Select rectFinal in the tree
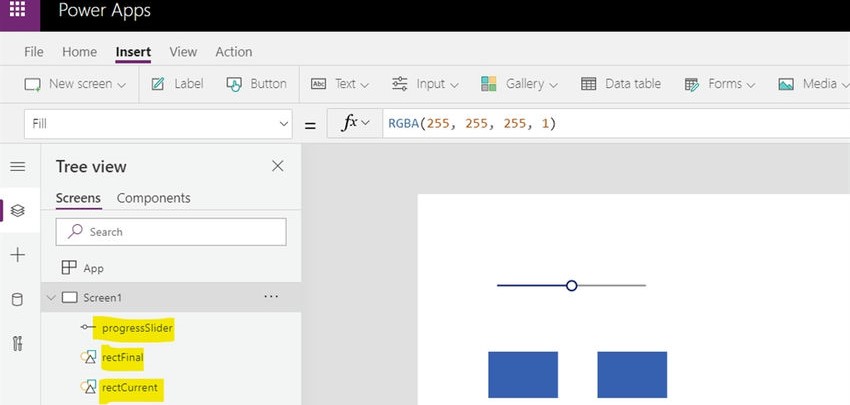This screenshot has height=405, width=850. coord(123,357)
